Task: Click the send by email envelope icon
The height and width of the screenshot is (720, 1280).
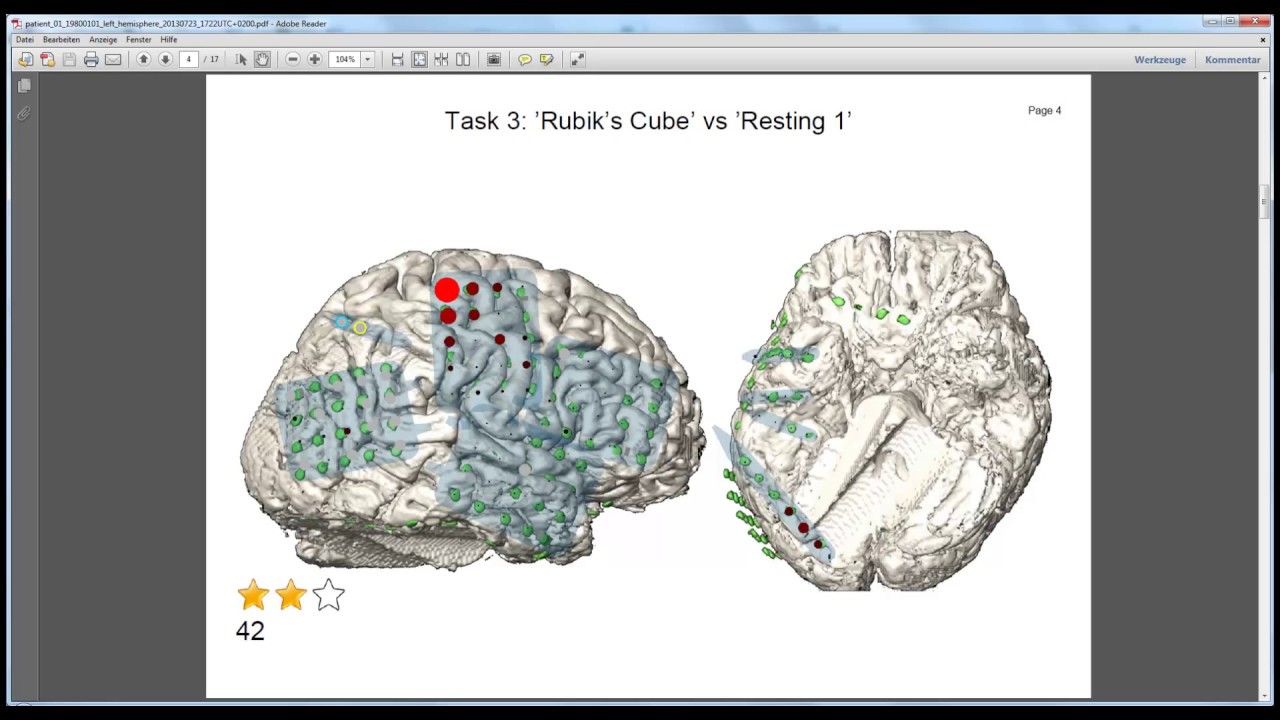Action: pyautogui.click(x=113, y=60)
